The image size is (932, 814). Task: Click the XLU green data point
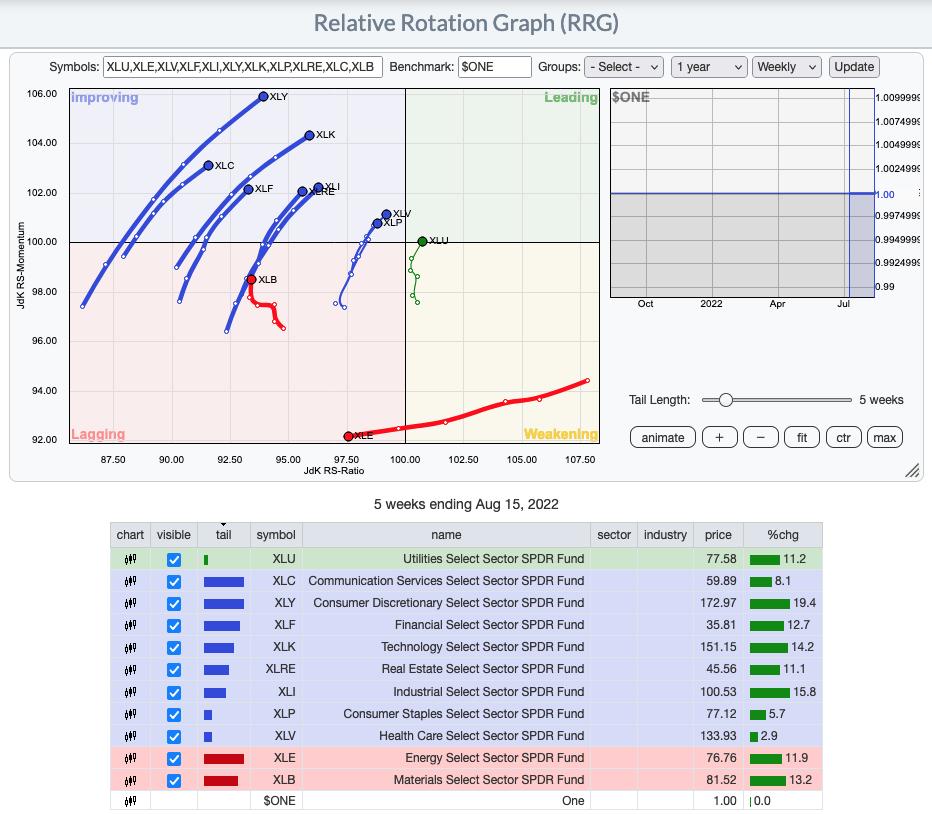tap(422, 241)
